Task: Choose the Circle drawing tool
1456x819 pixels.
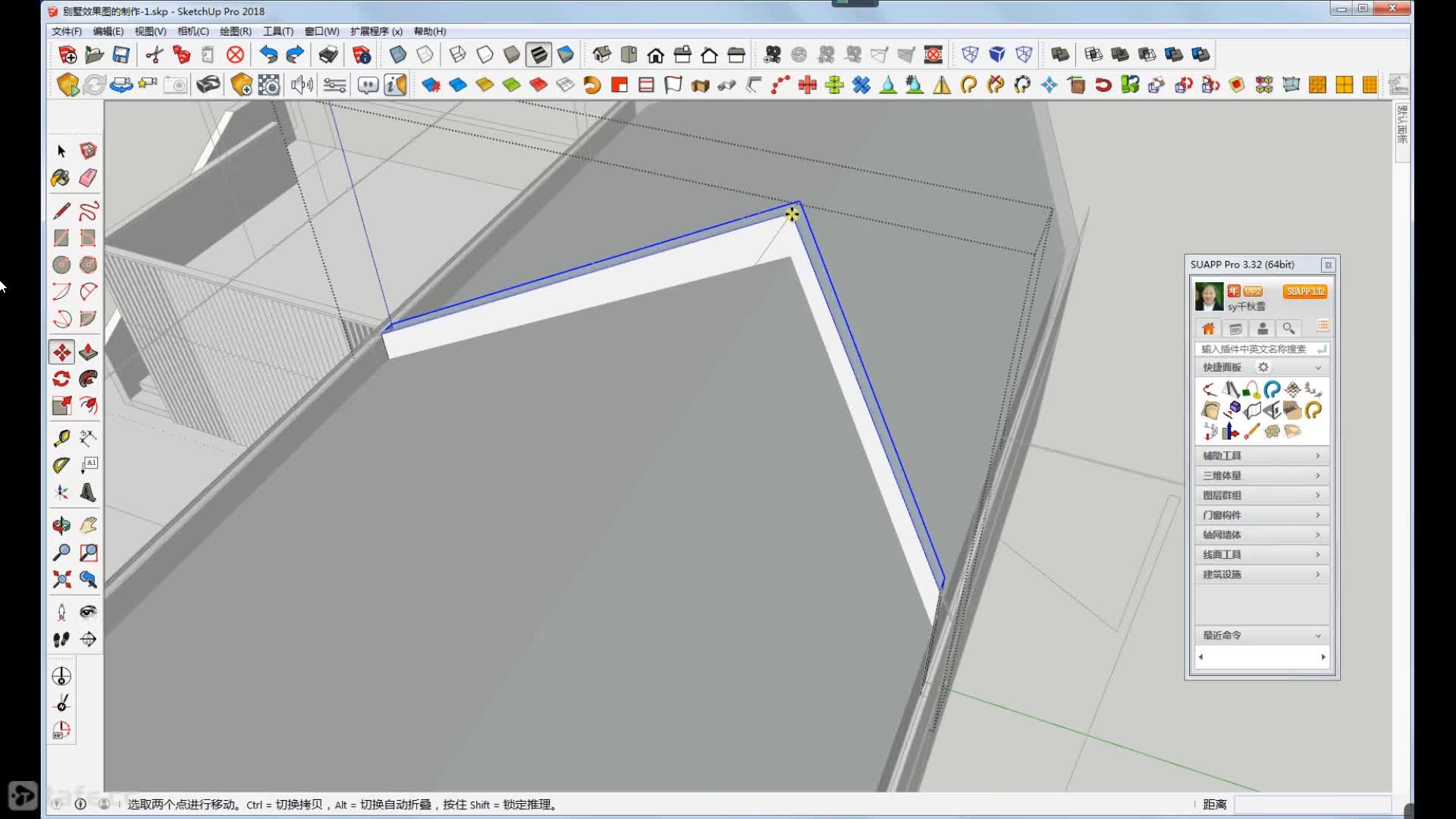Action: tap(61, 265)
